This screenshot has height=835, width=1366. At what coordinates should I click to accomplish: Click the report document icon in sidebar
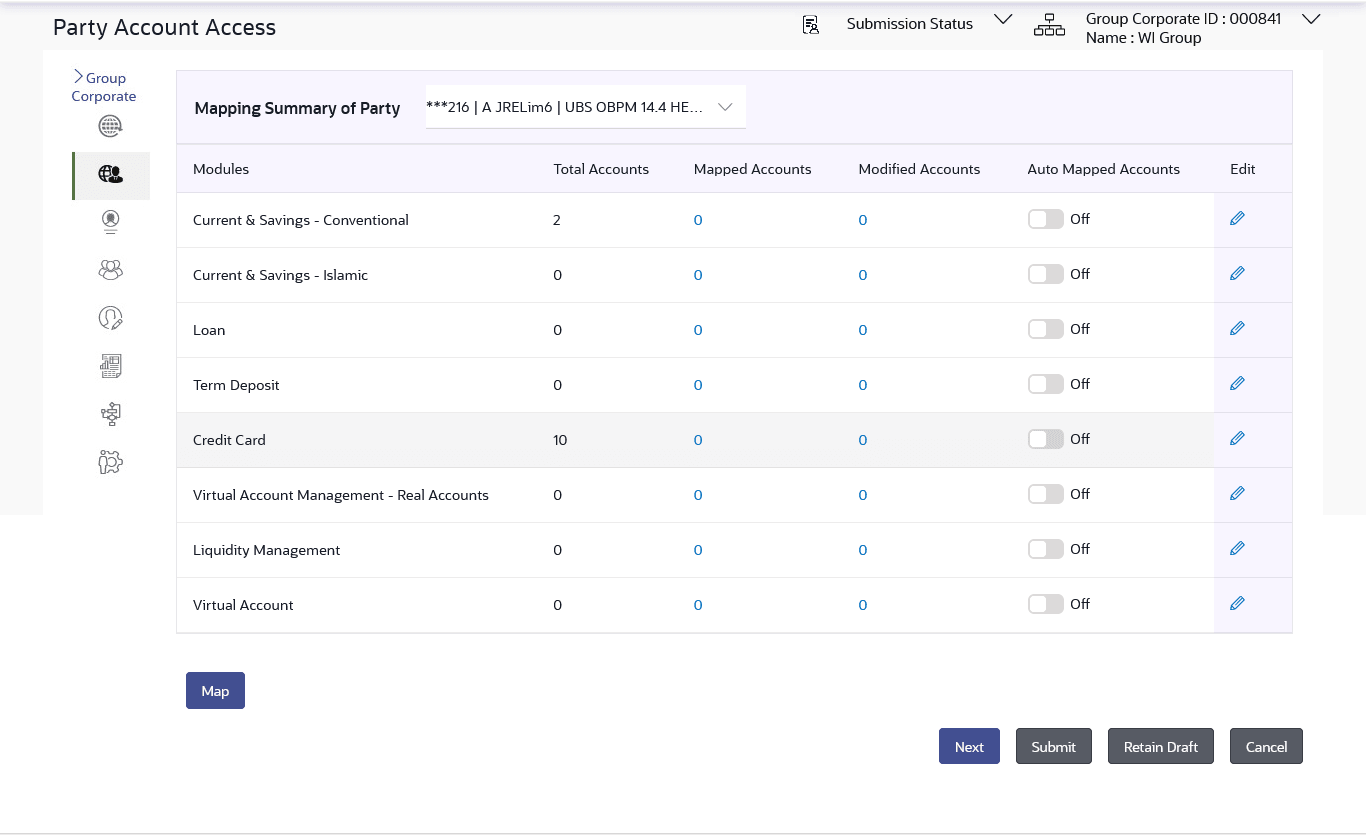point(110,366)
